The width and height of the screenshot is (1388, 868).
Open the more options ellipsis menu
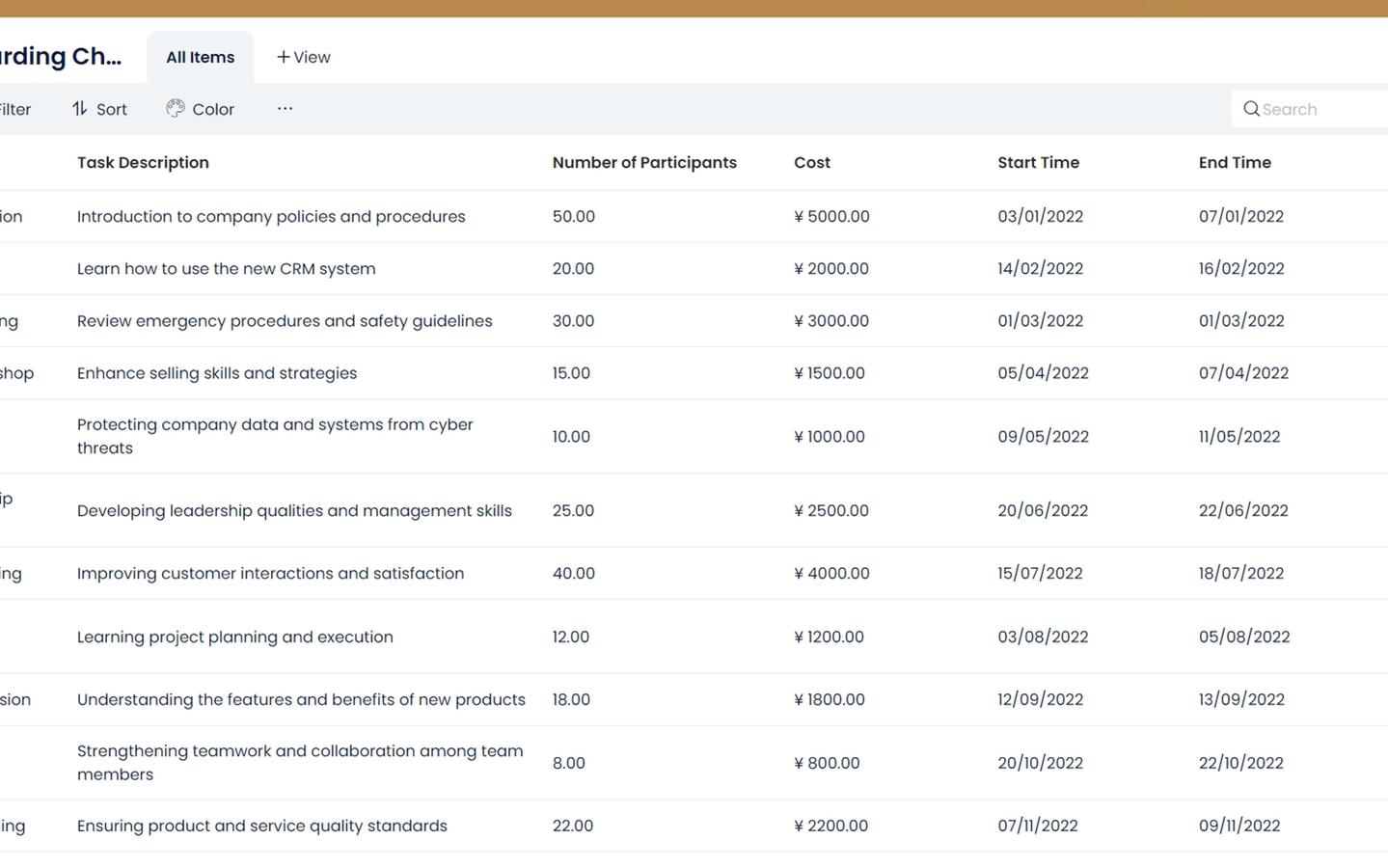(285, 108)
